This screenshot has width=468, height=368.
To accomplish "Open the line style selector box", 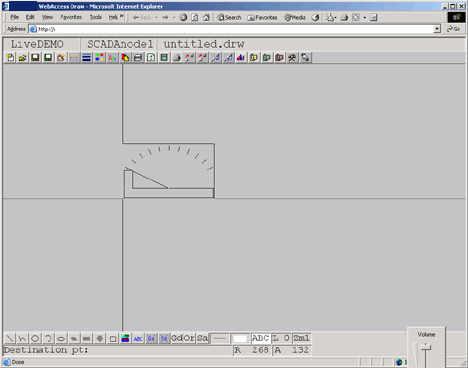I will point(220,339).
